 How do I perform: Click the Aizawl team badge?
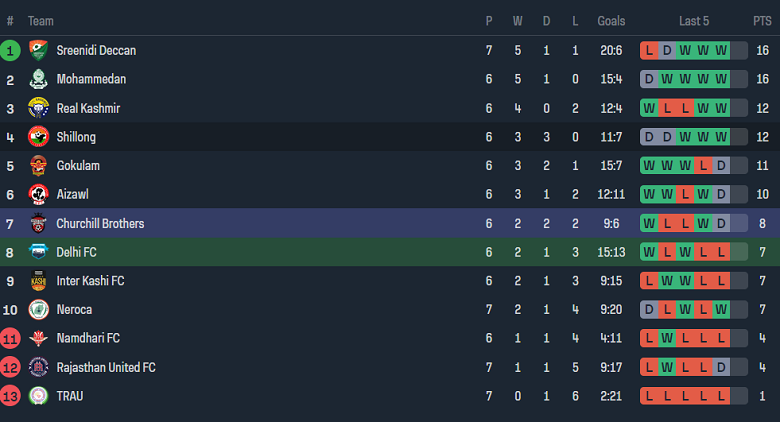click(x=39, y=195)
